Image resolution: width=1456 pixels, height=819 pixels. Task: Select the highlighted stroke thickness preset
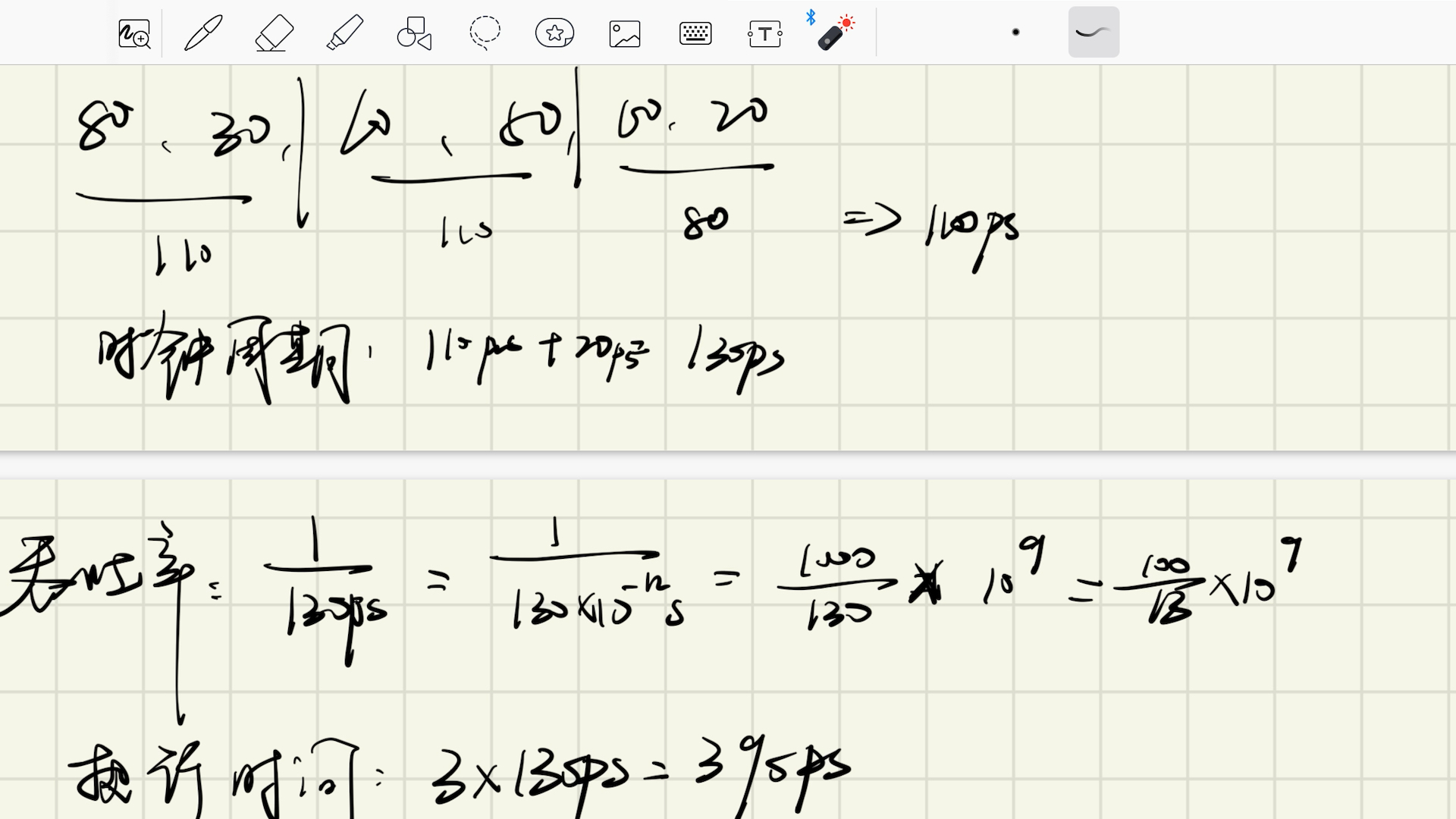[x=1094, y=32]
